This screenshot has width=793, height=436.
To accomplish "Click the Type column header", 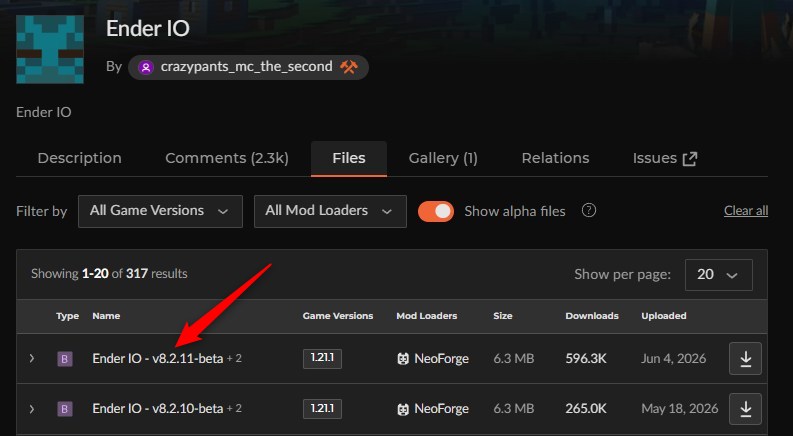I will tap(67, 316).
